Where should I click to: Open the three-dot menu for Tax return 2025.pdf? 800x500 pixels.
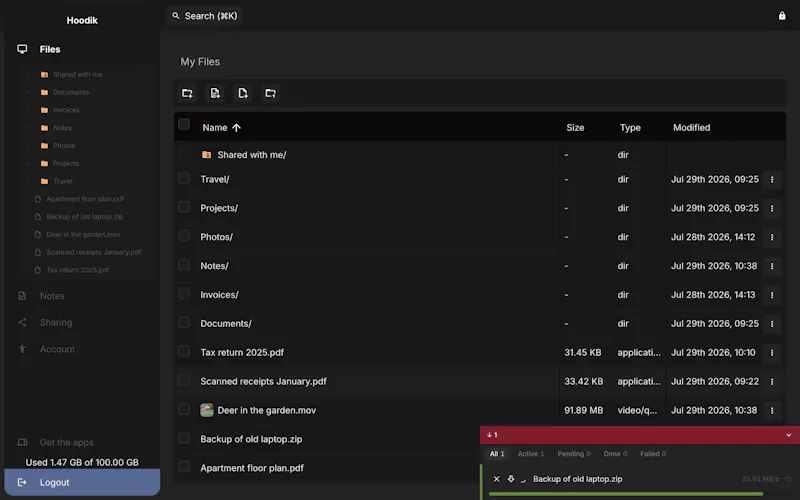coord(772,353)
